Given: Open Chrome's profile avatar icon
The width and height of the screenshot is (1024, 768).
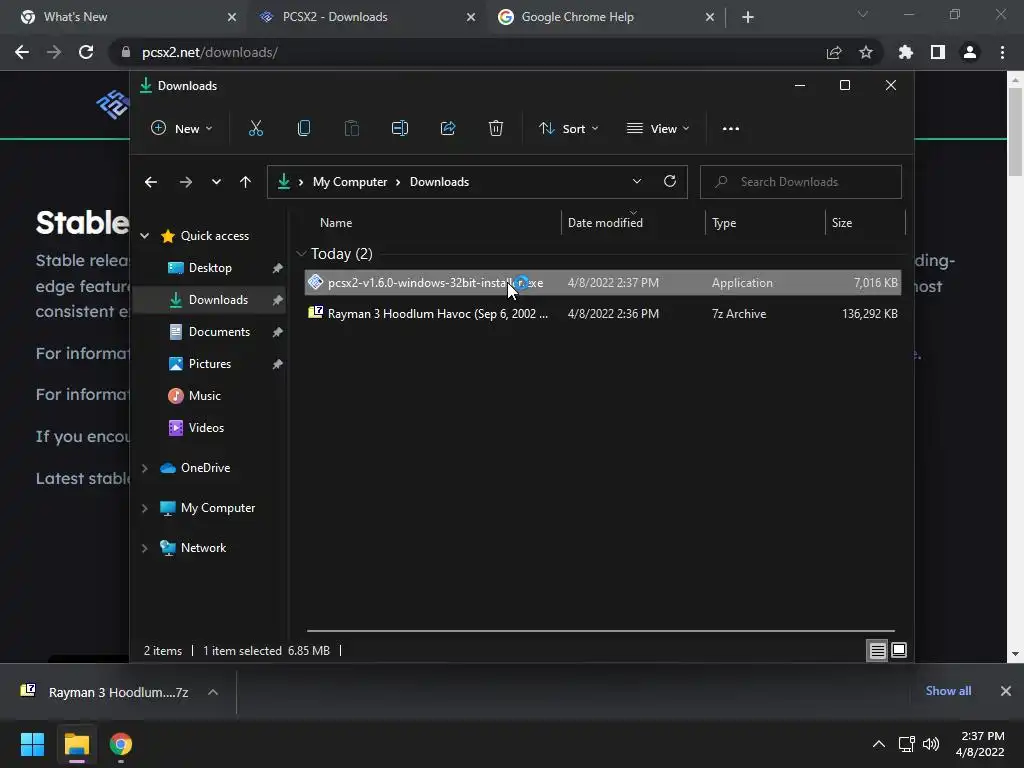Looking at the screenshot, I should tap(970, 52).
